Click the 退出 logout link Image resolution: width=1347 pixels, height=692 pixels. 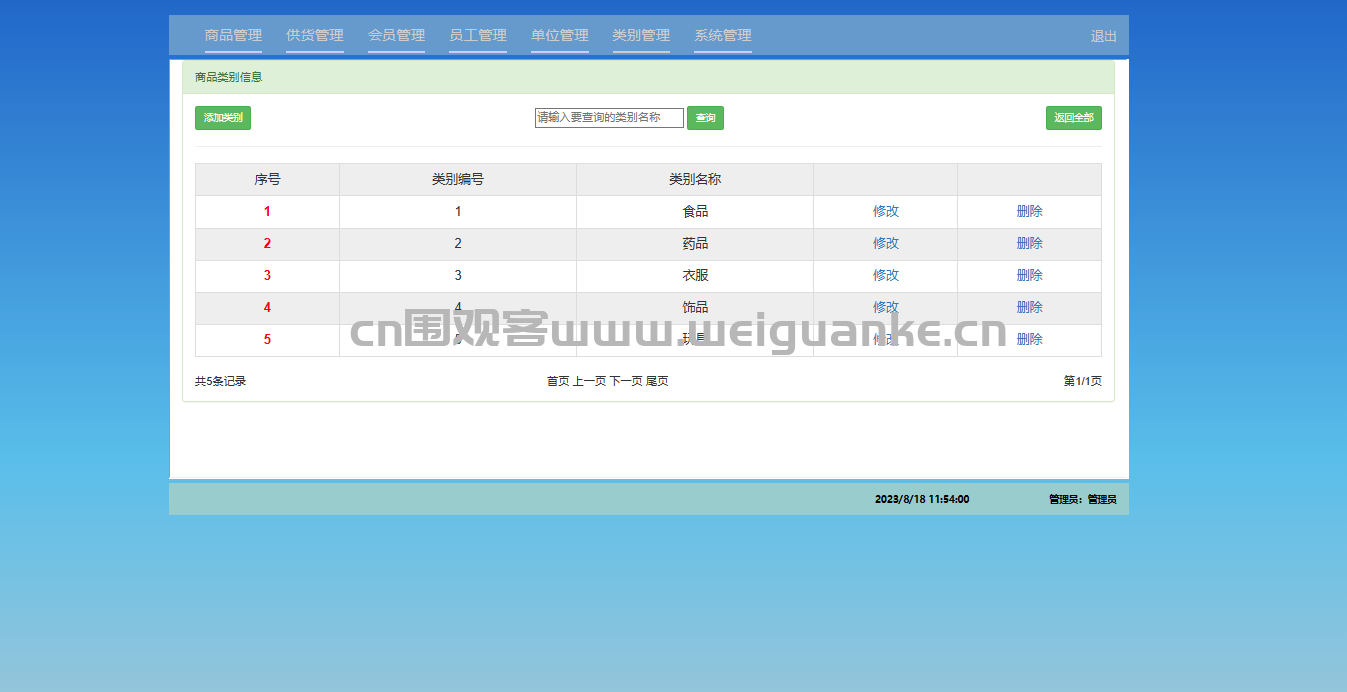pyautogui.click(x=1104, y=36)
